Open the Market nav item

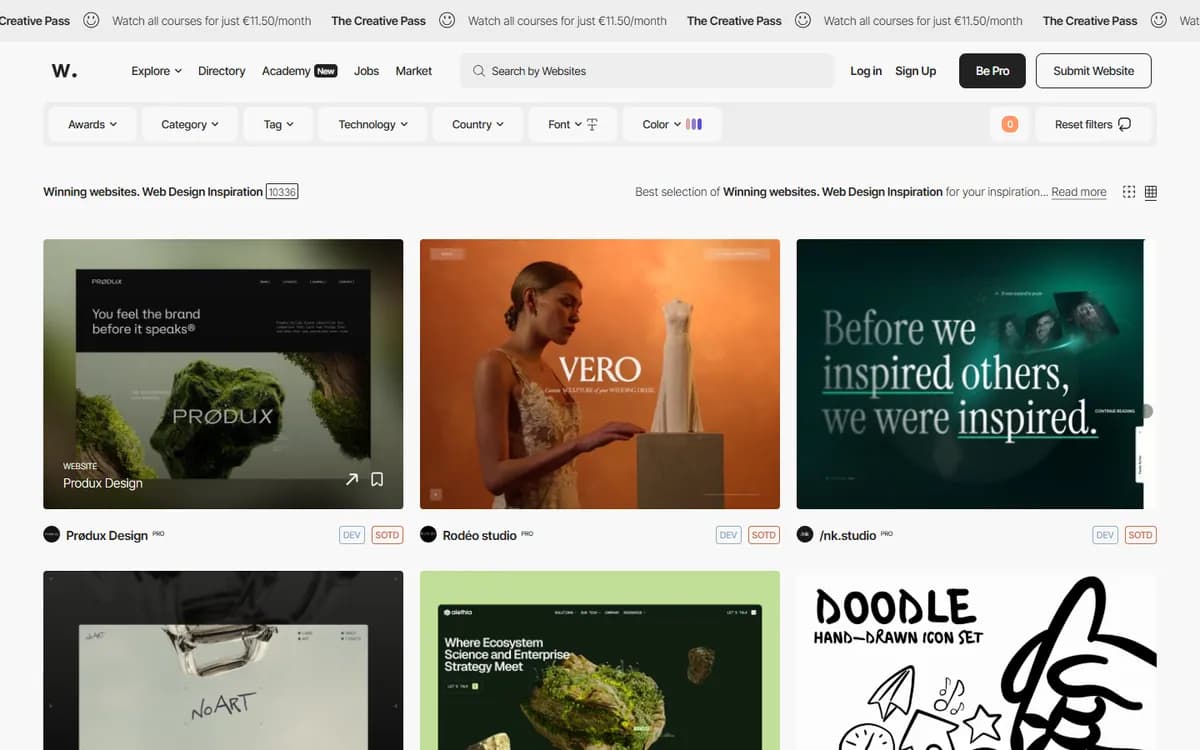tap(414, 71)
